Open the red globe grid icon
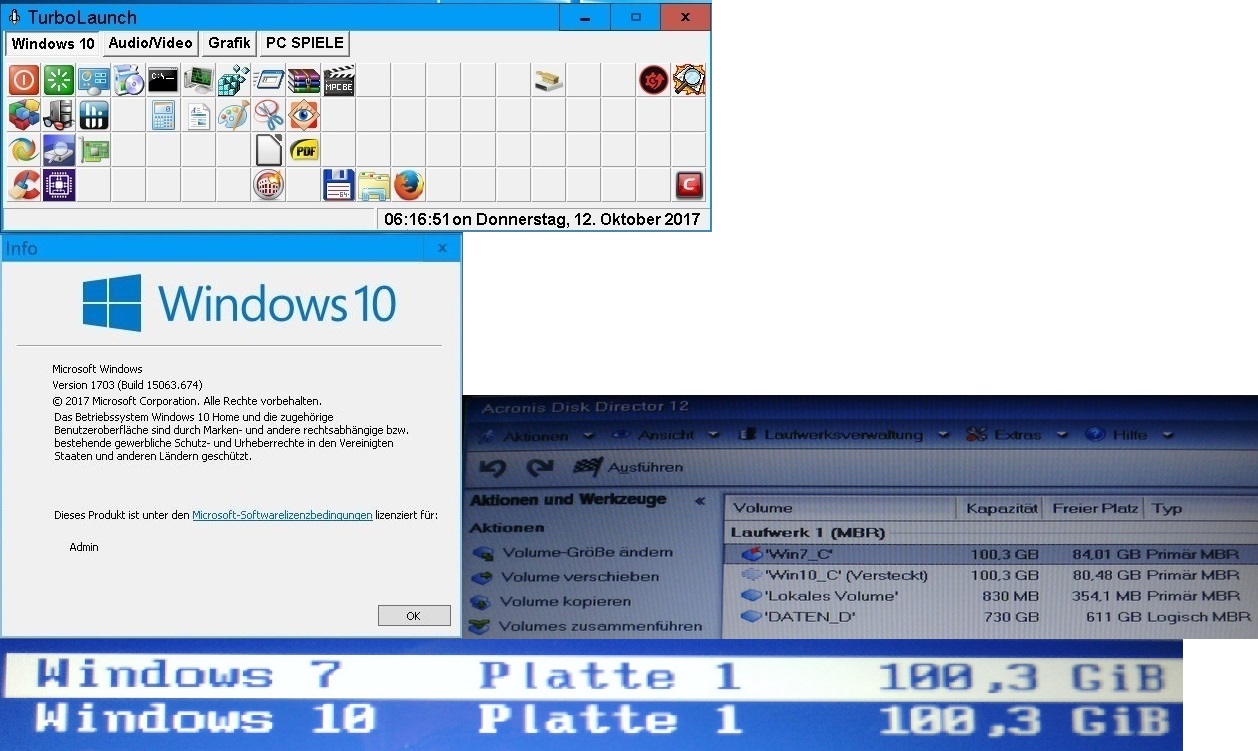Screen dimensions: 1258x751 tap(268, 185)
